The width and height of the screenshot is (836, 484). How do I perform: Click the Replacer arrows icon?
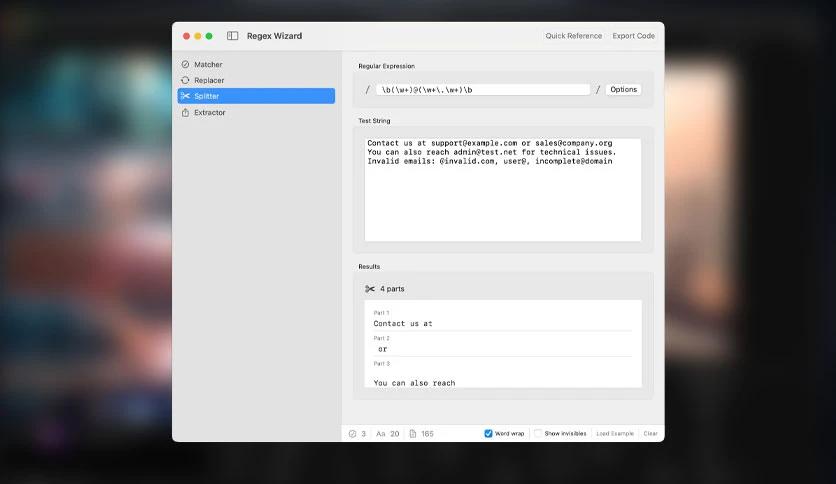(x=185, y=80)
